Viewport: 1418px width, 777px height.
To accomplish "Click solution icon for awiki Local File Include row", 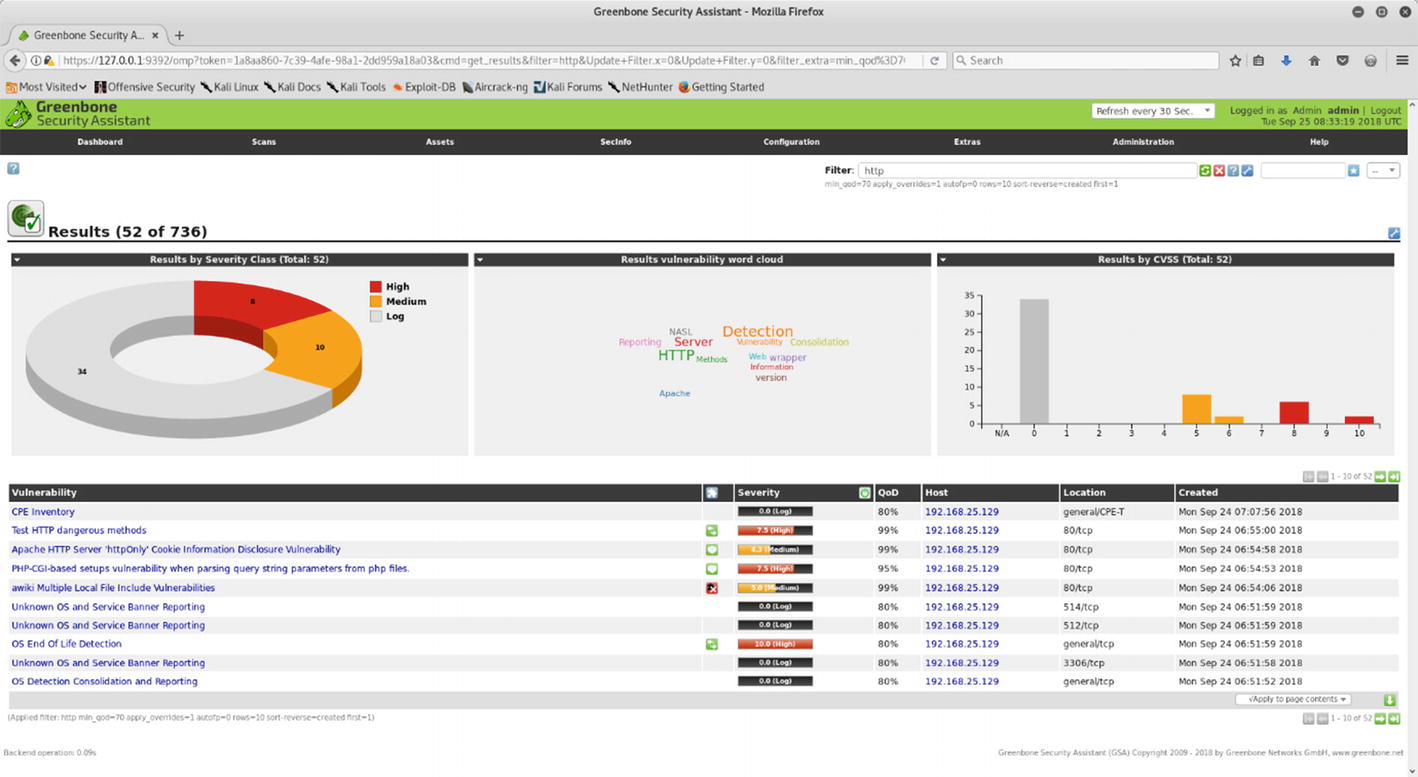I will click(x=711, y=588).
